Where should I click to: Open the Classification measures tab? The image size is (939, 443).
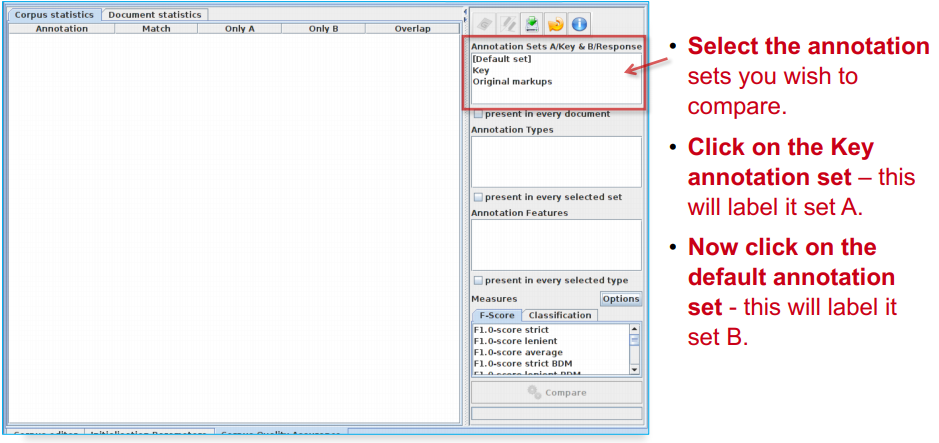point(560,315)
